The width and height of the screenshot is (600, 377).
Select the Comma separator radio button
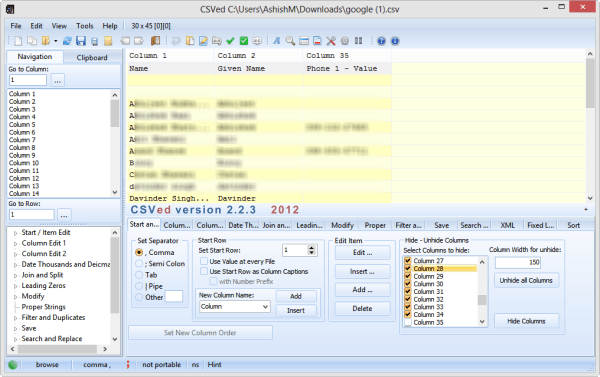pyautogui.click(x=139, y=253)
